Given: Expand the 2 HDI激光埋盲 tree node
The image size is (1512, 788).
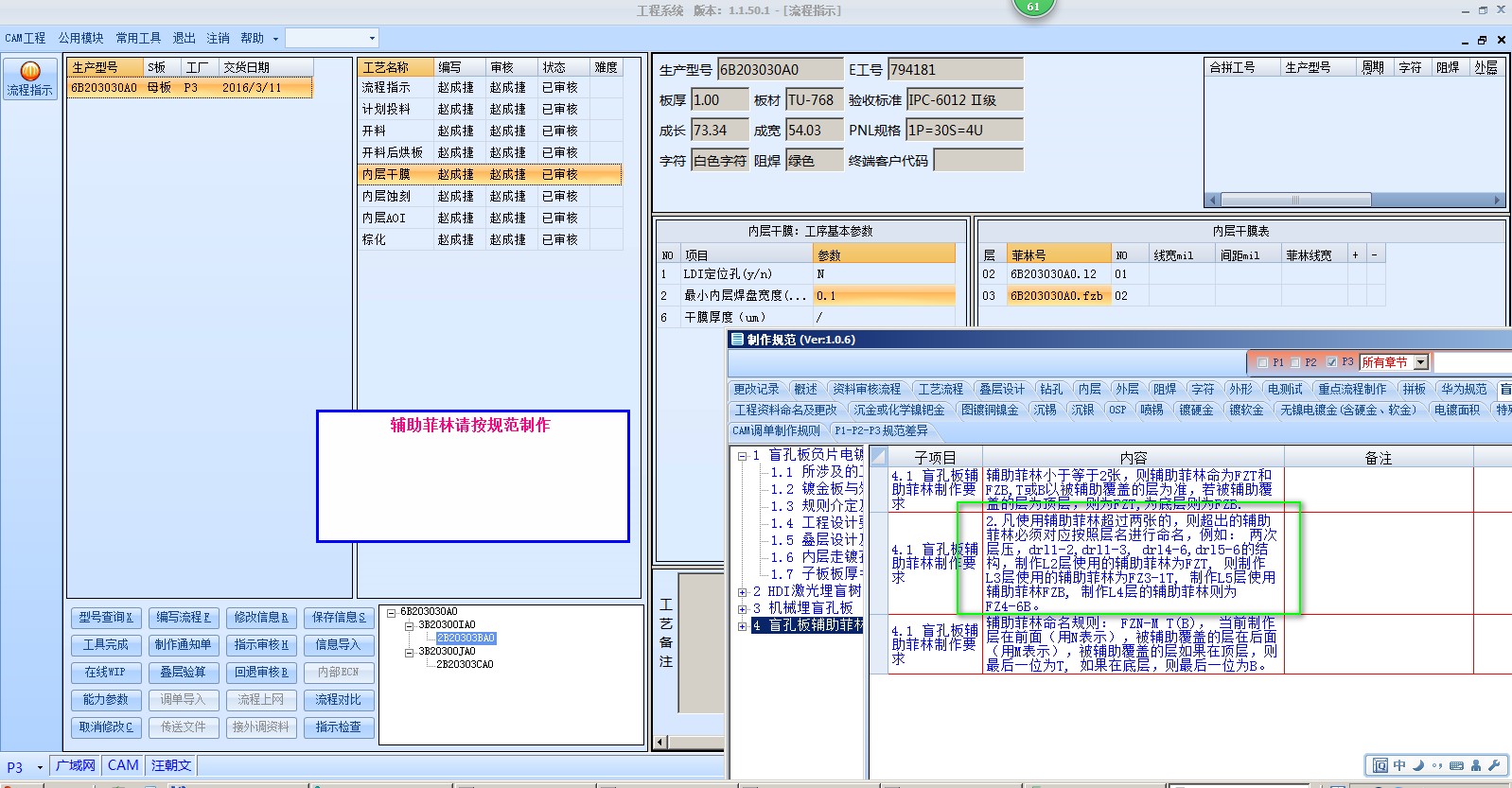Looking at the screenshot, I should [742, 591].
